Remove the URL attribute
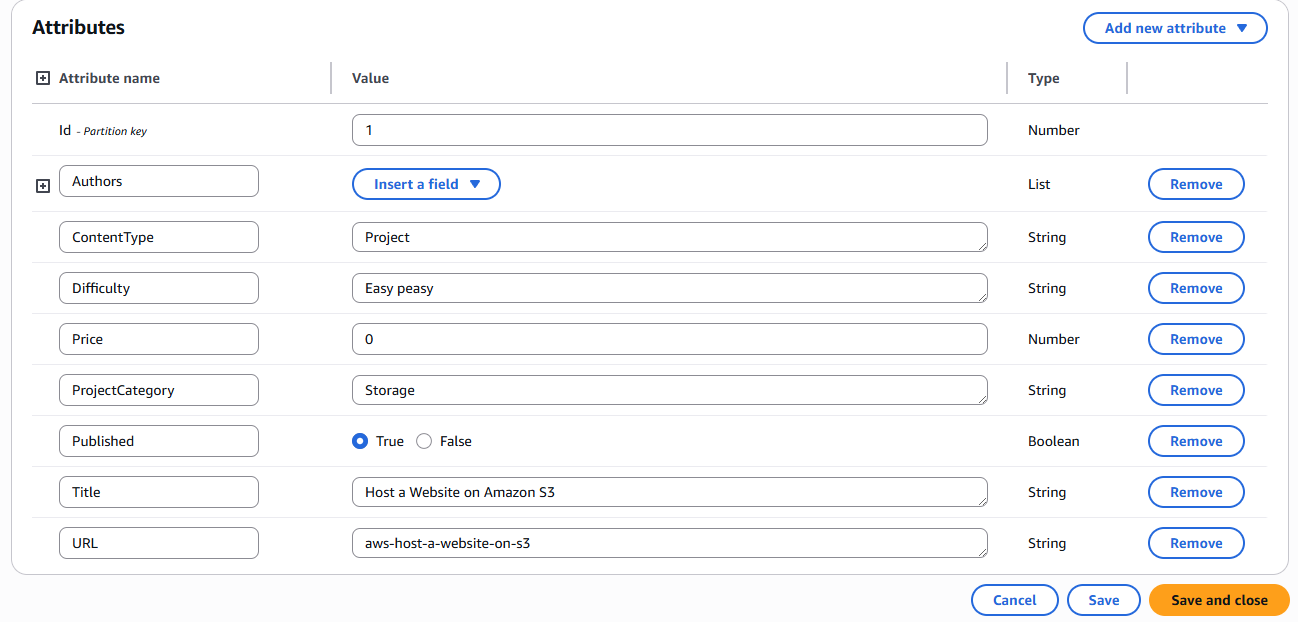1298x622 pixels. click(1195, 543)
